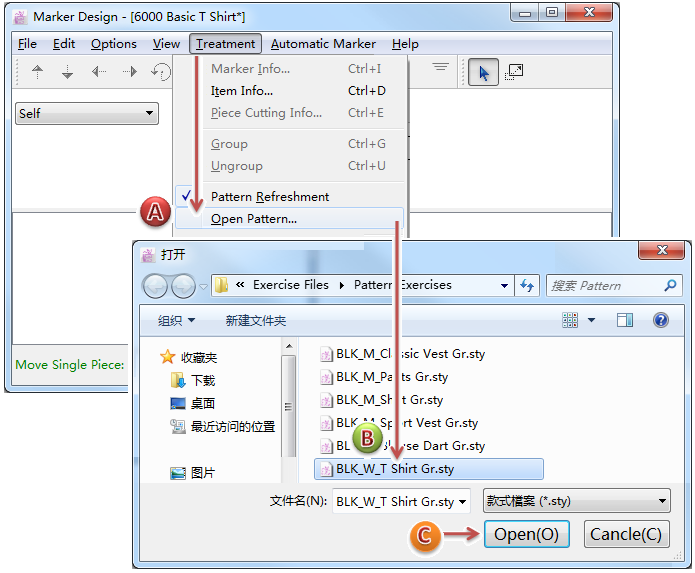Click the refresh button in address bar
Viewport: 695px width, 573px height.
point(528,285)
